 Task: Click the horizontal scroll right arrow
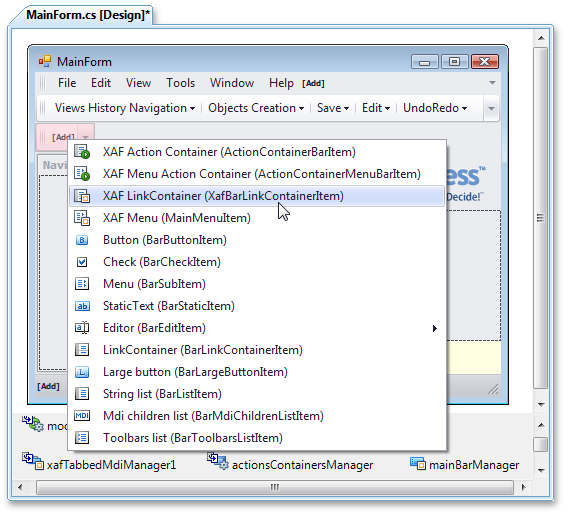click(523, 487)
